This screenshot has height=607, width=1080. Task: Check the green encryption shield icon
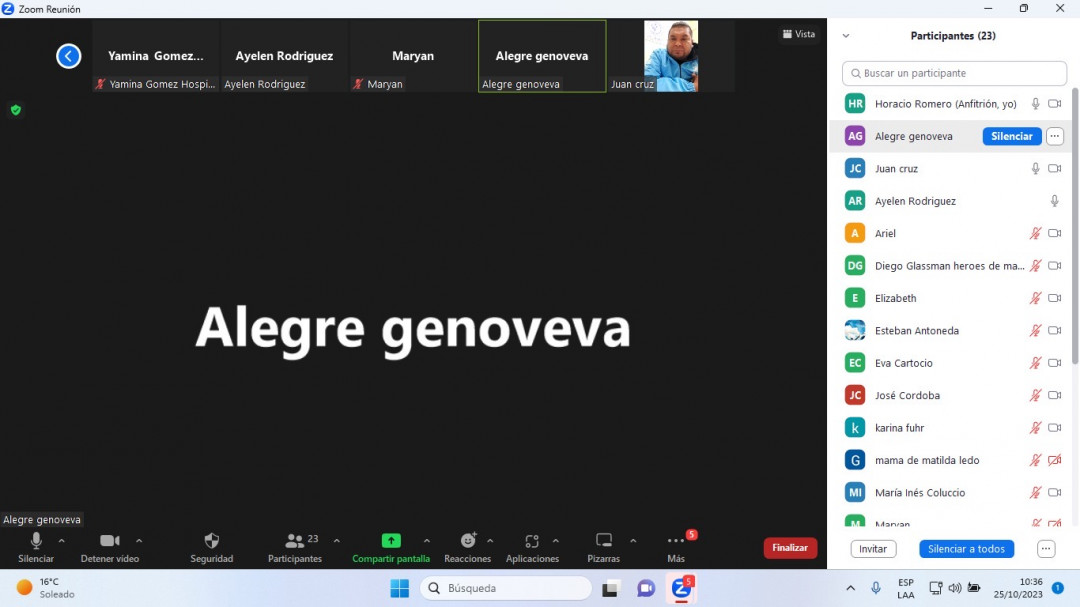click(x=16, y=110)
